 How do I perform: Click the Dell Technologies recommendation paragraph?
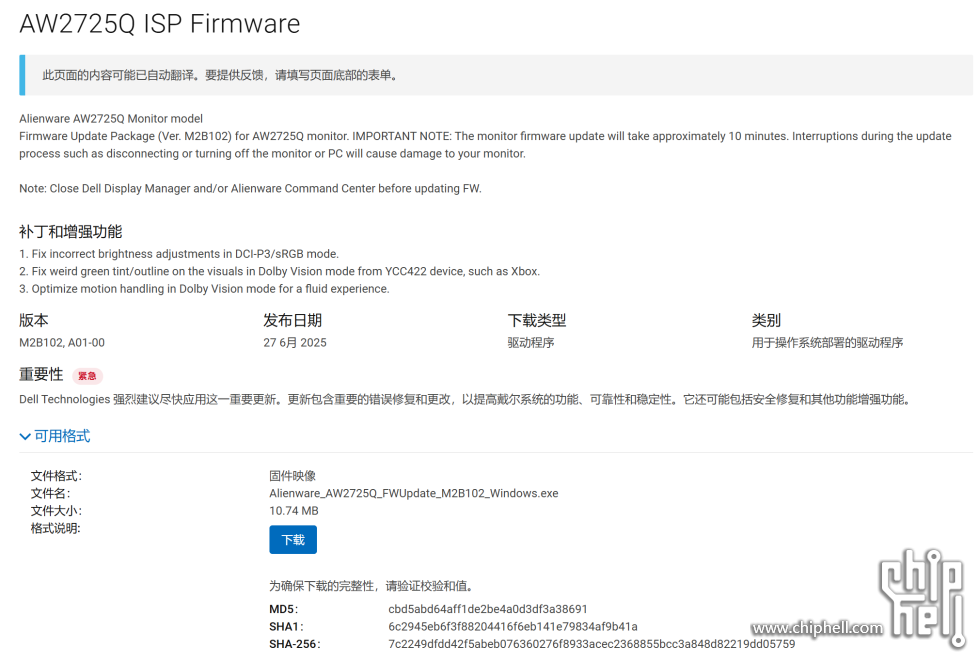pyautogui.click(x=465, y=400)
